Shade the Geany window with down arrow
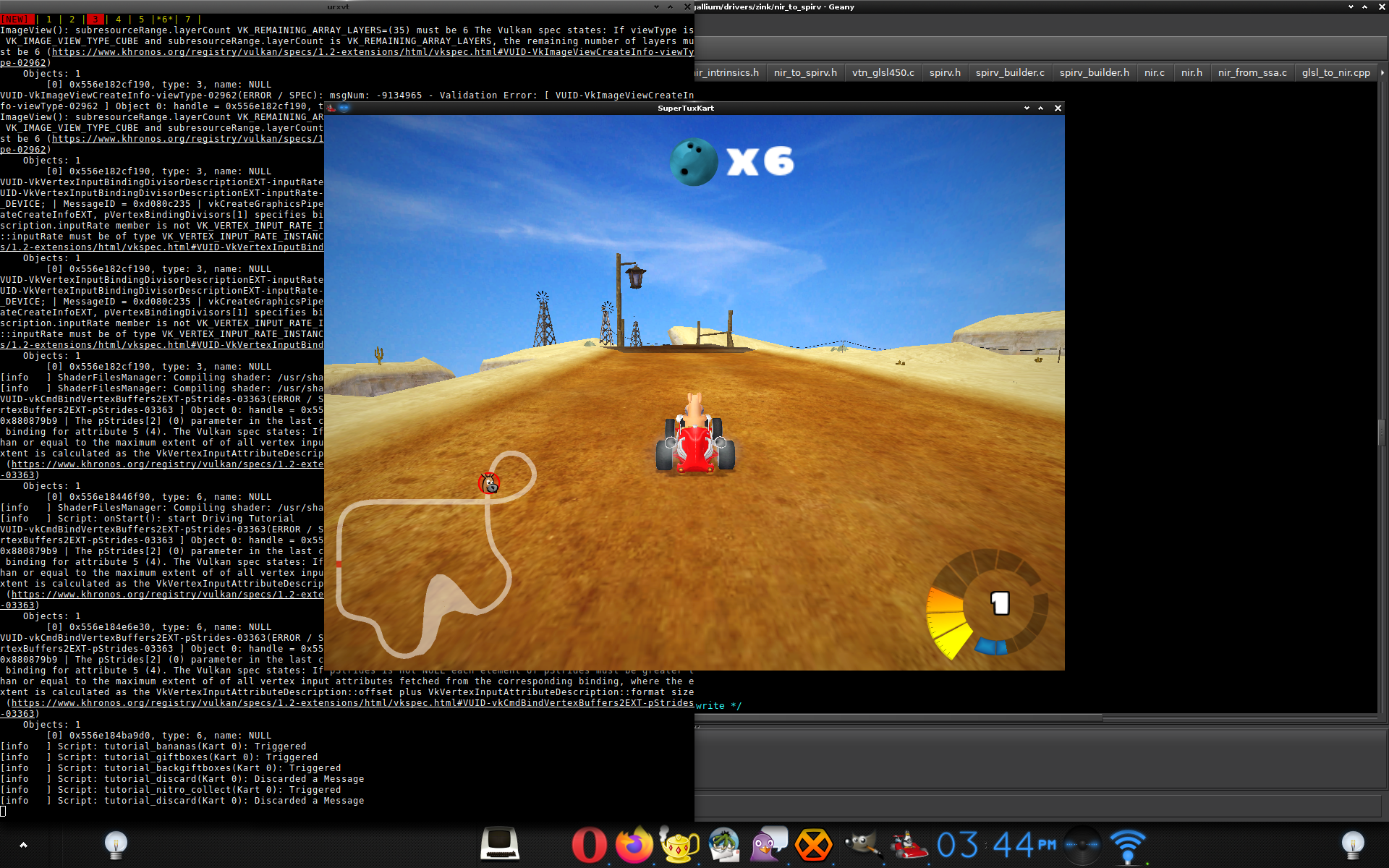The height and width of the screenshot is (868, 1389). [1351, 7]
